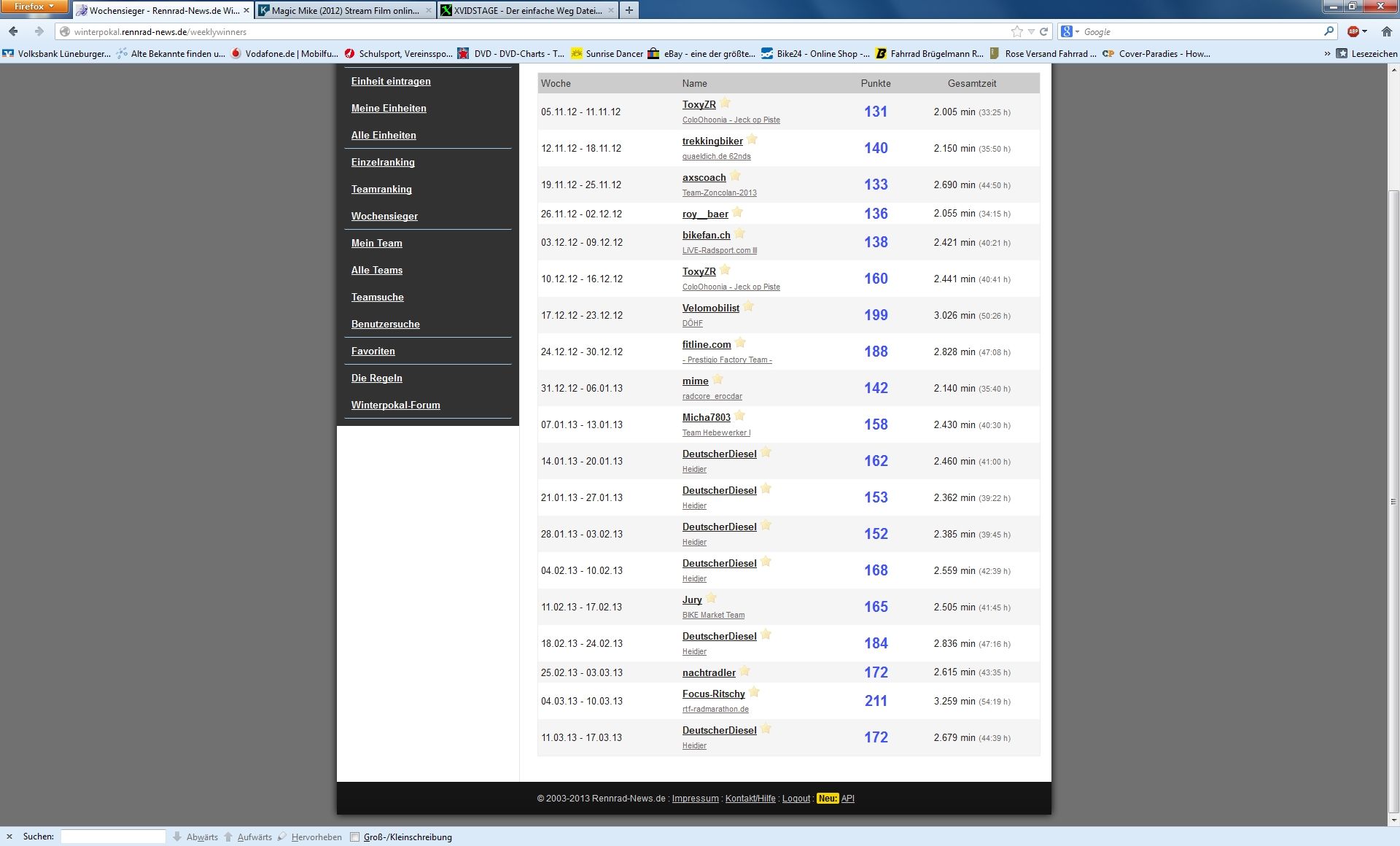Close the find bar with X

(9, 837)
